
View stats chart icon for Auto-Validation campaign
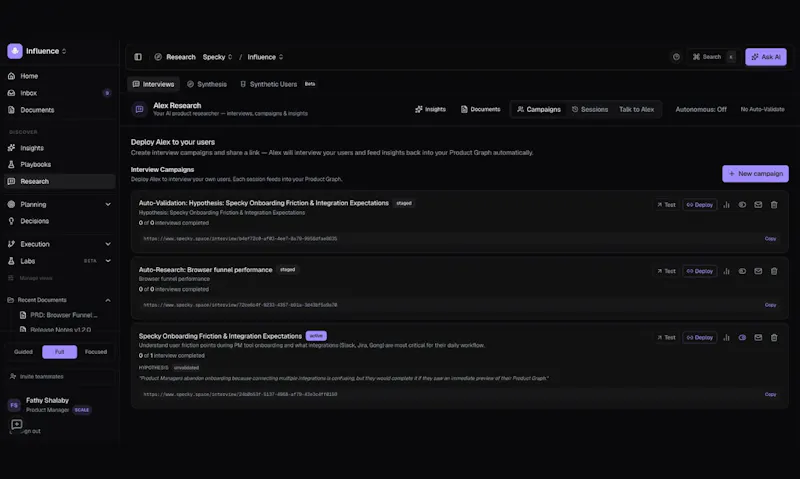tap(726, 205)
